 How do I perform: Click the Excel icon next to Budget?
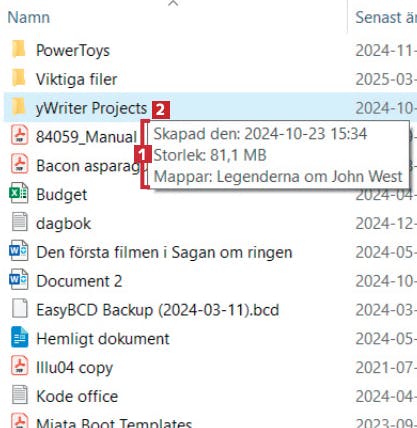pos(19,194)
